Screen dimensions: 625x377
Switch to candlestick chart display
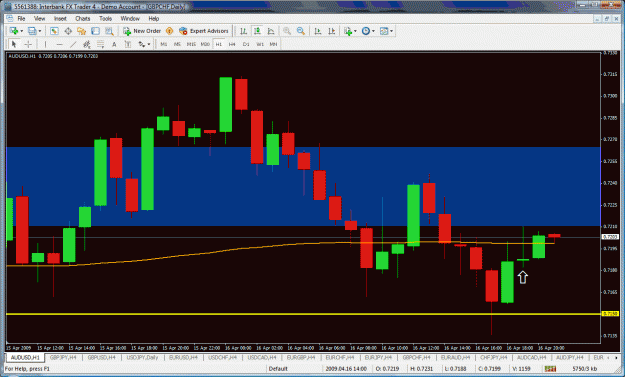(257, 31)
